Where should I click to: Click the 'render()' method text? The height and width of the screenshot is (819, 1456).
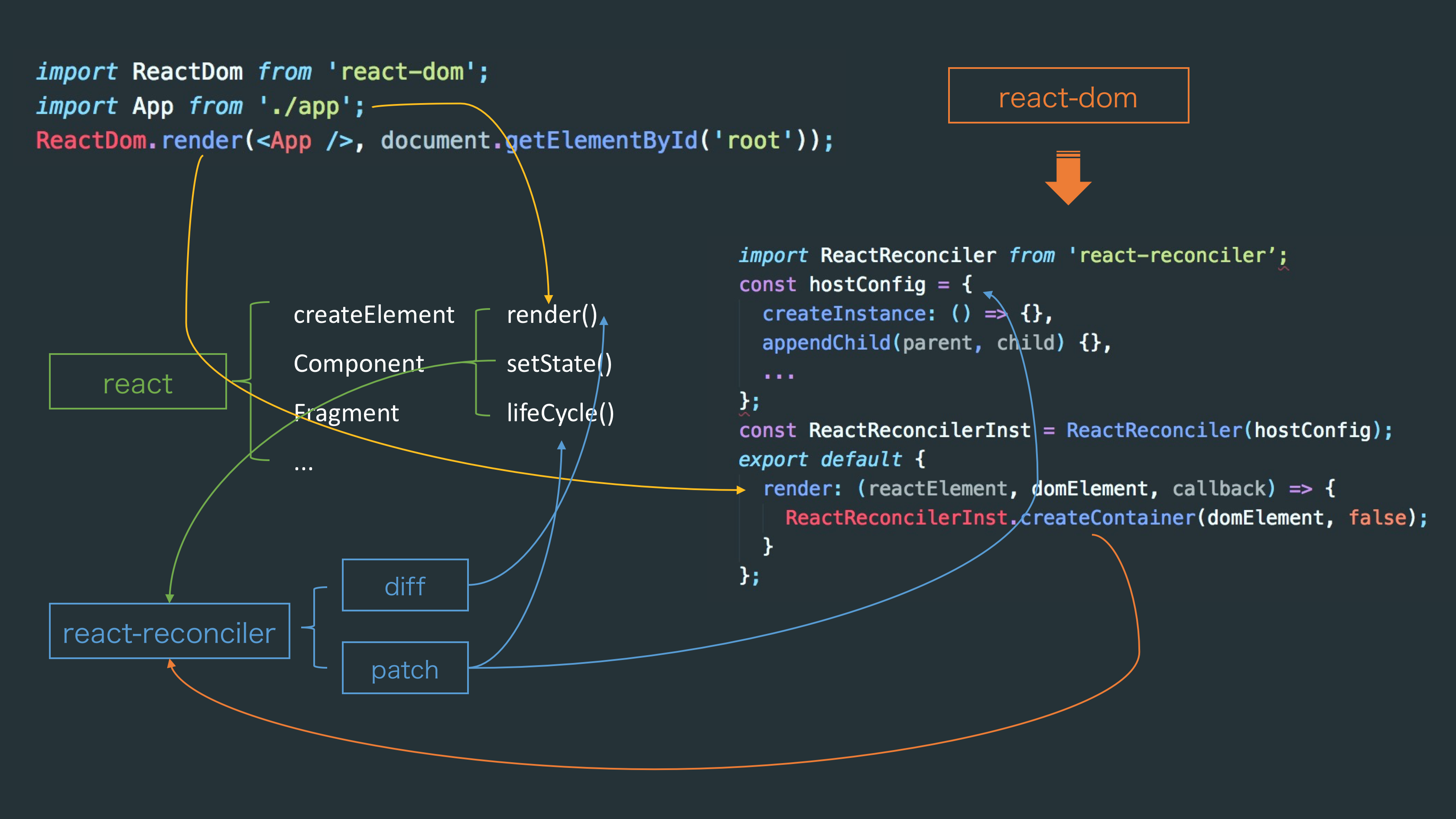point(552,315)
